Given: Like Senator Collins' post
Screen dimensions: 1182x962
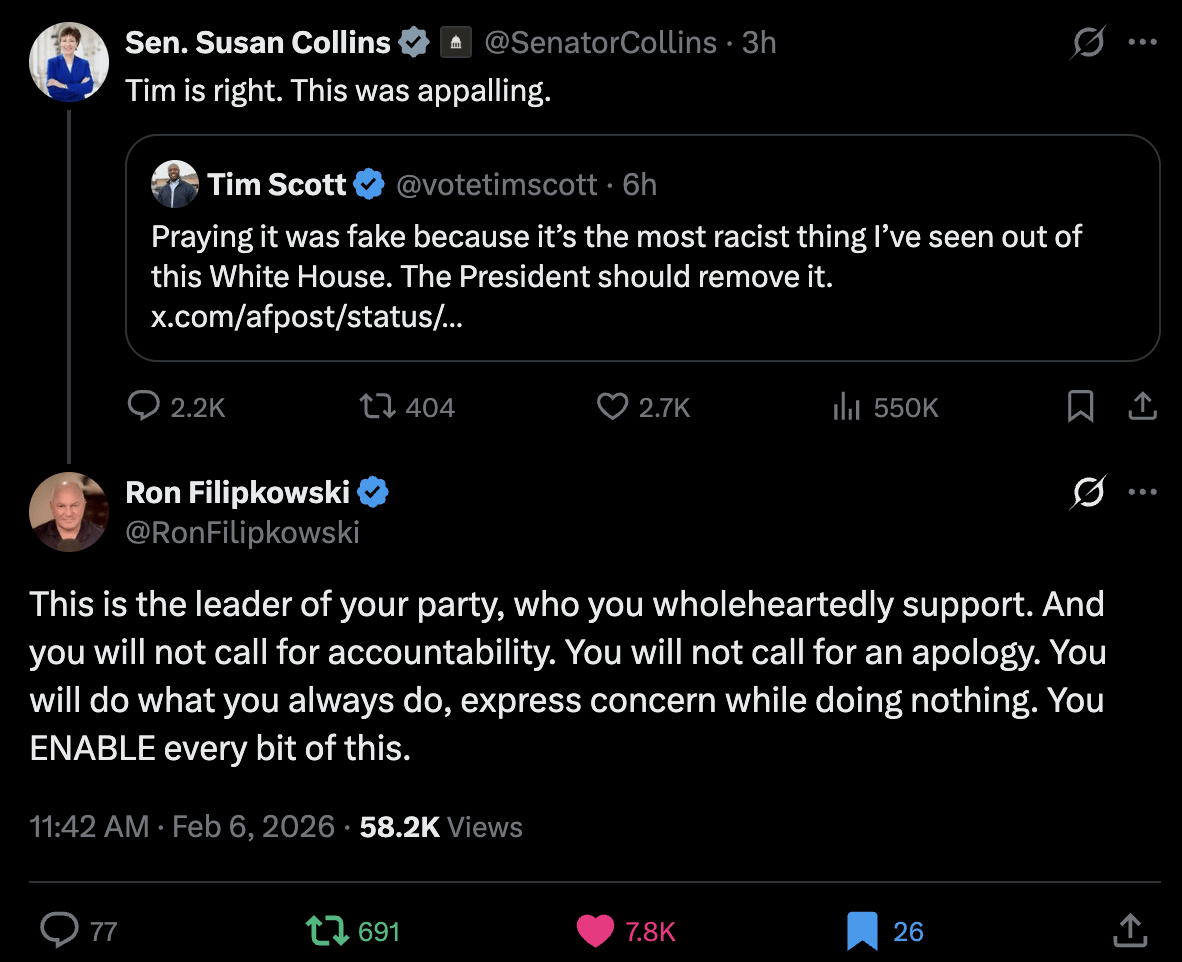Looking at the screenshot, I should (x=612, y=407).
